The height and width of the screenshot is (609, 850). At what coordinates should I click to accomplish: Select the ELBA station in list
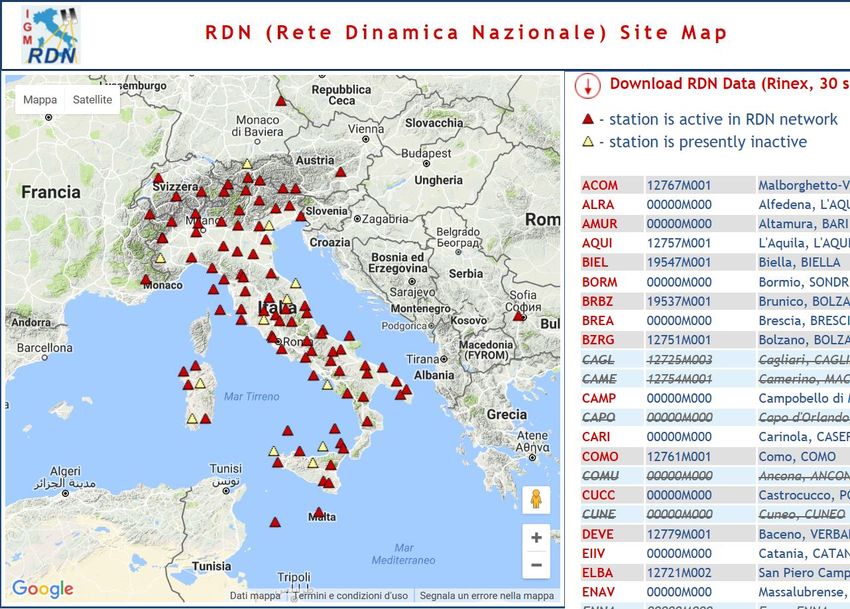tap(598, 573)
